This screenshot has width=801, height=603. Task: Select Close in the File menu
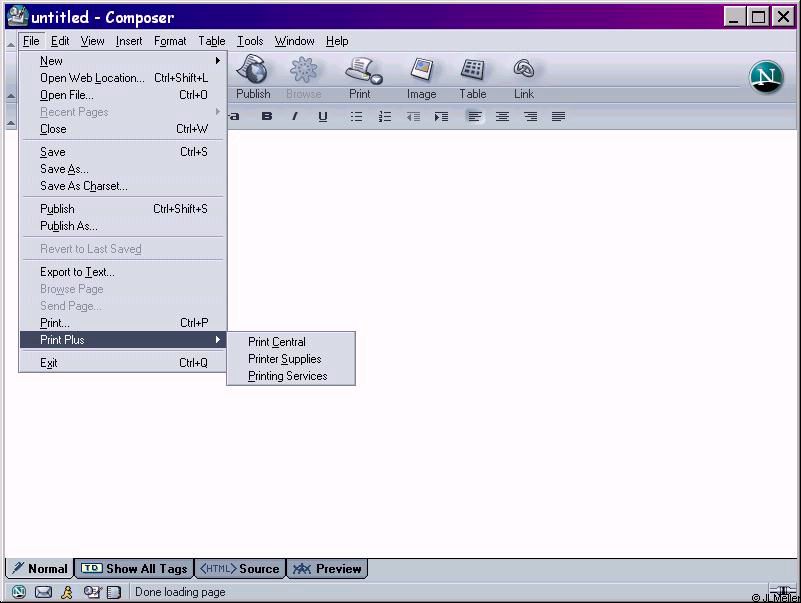tap(123, 129)
